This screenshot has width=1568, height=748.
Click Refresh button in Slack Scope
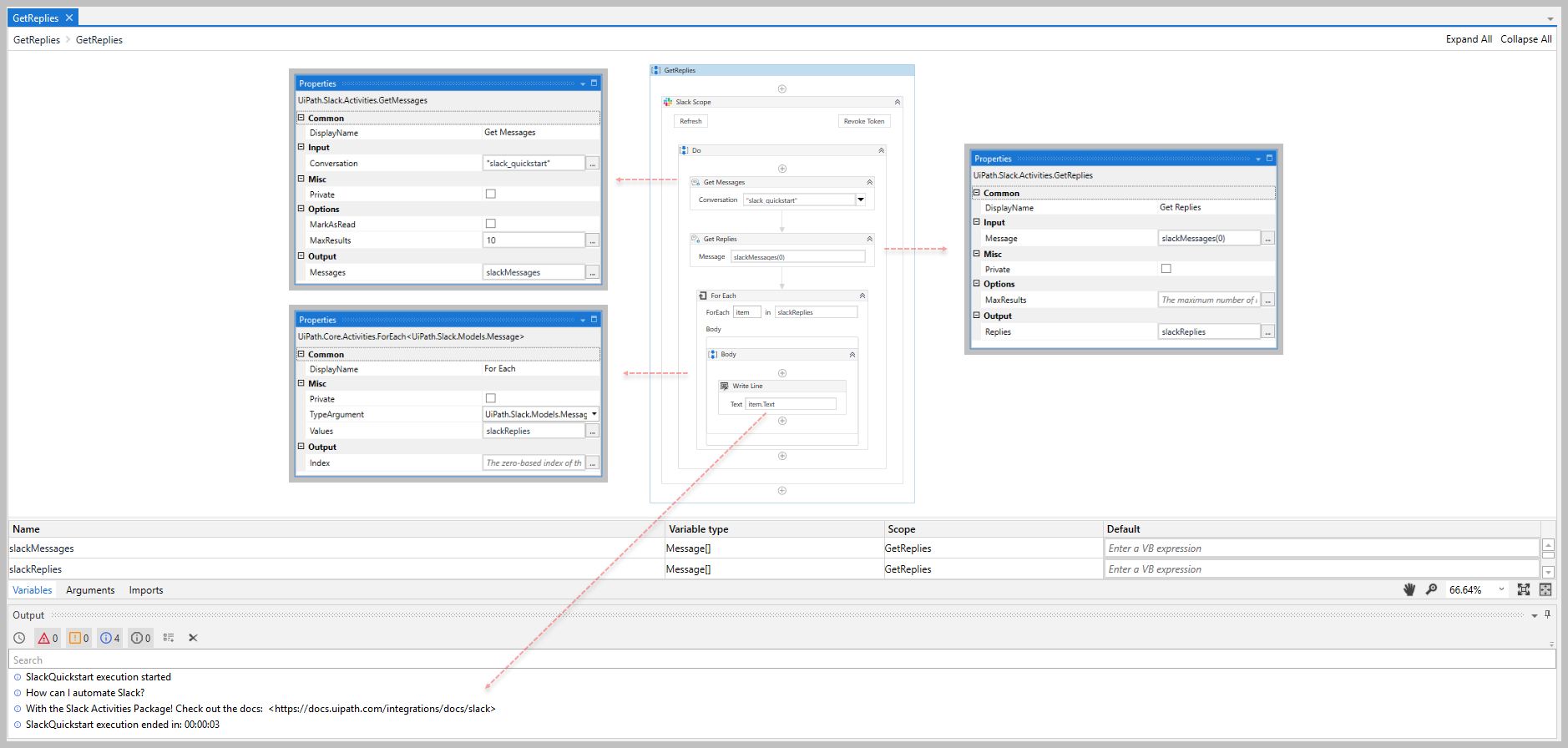690,121
